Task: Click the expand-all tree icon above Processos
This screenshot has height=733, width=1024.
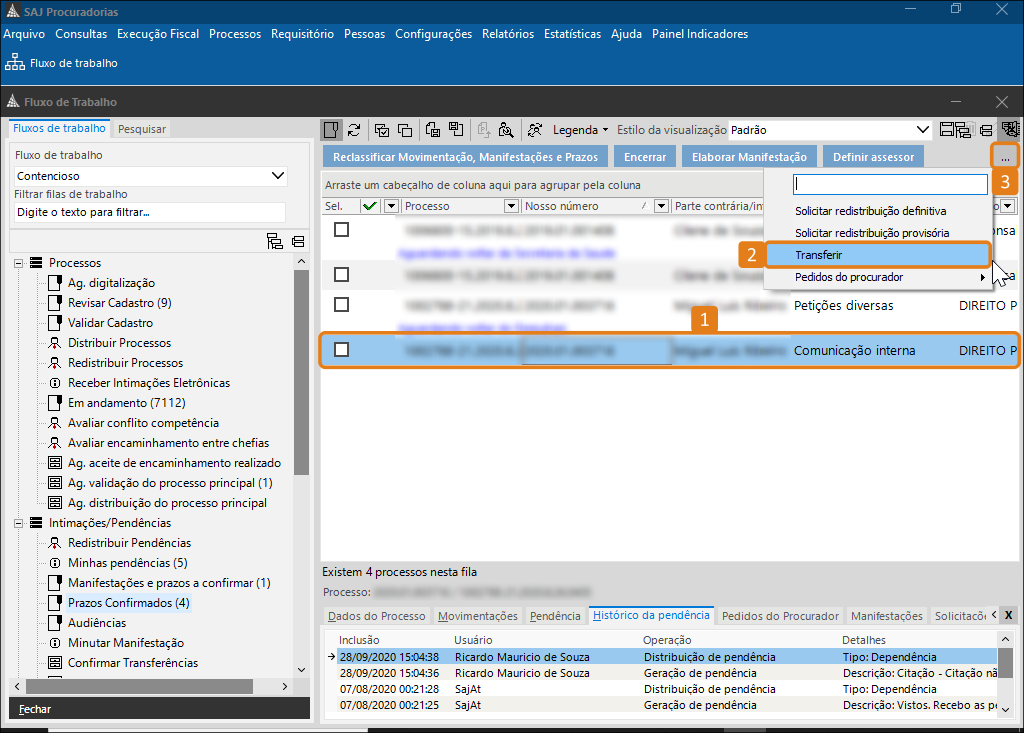Action: point(275,241)
